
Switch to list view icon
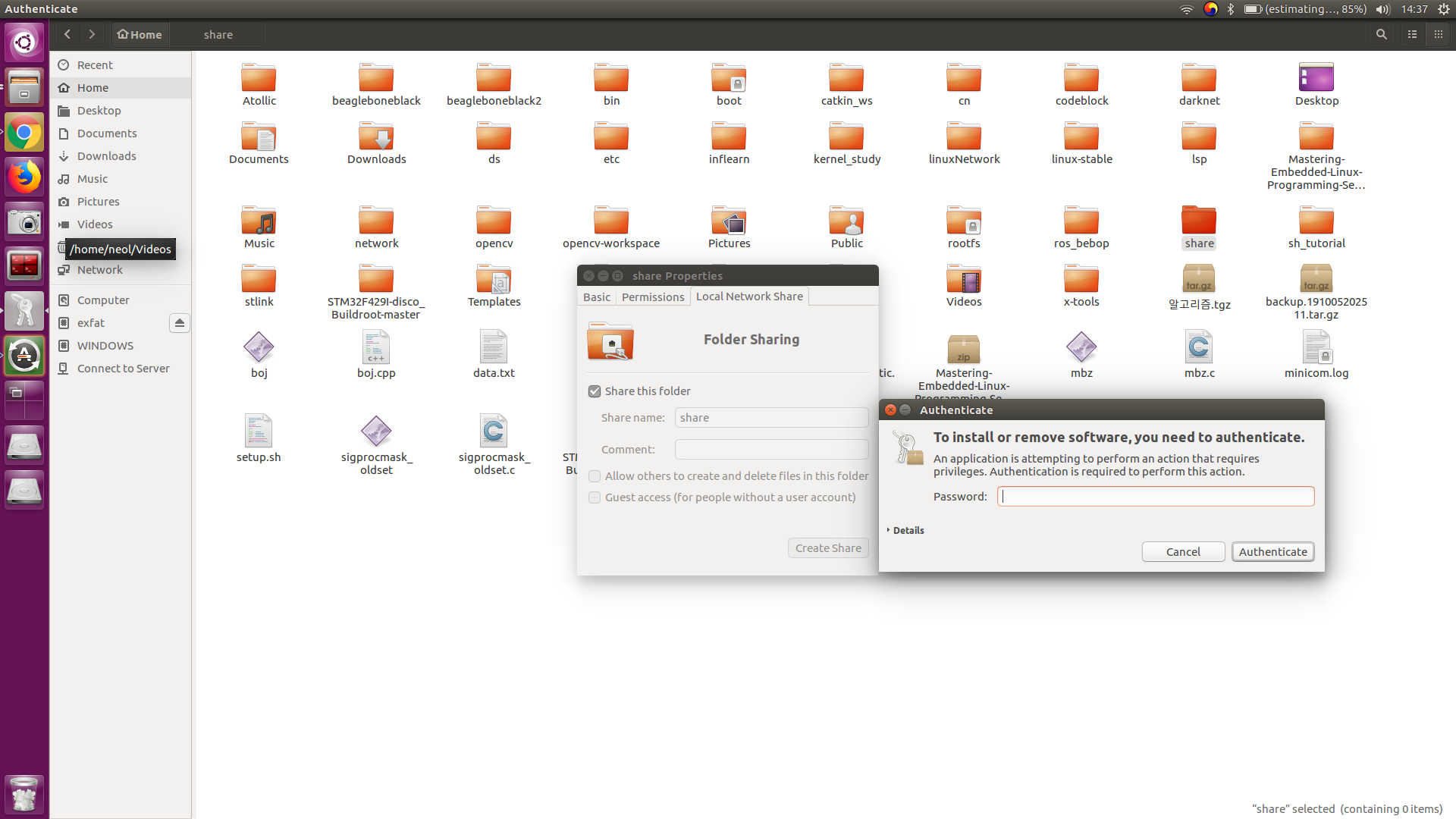[1412, 34]
